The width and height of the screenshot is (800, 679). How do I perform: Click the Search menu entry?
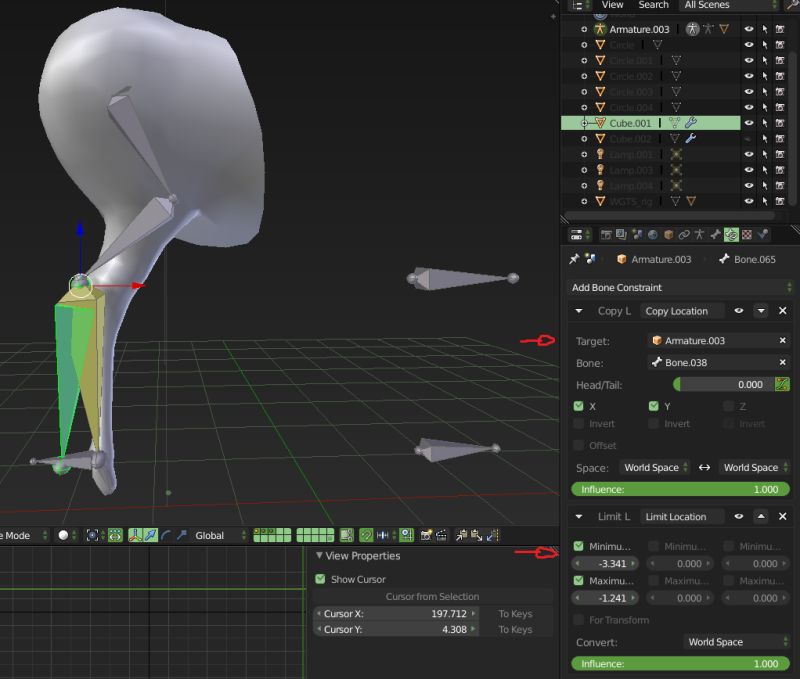[652, 6]
